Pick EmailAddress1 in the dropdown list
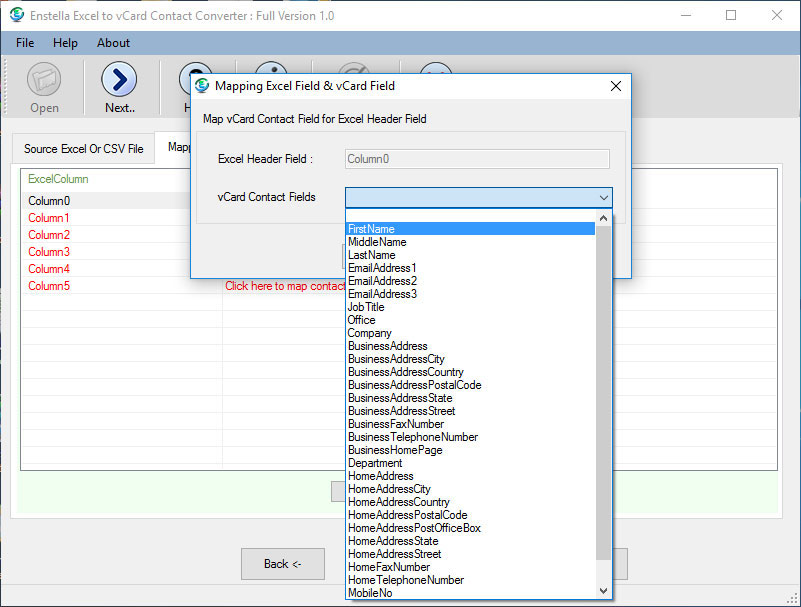The height and width of the screenshot is (607, 801). point(382,268)
